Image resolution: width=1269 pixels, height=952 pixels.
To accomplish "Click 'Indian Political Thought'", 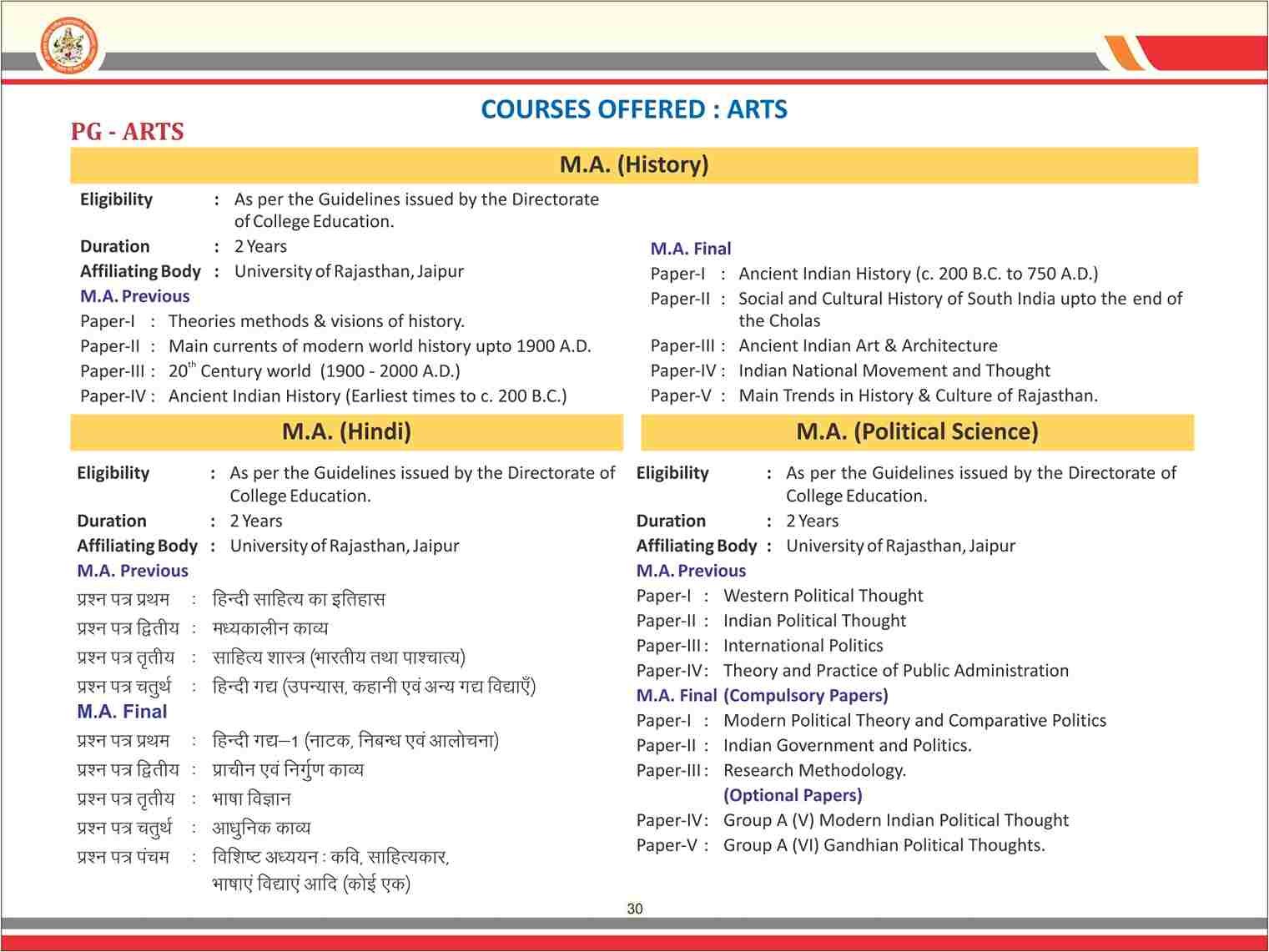I will (x=814, y=621).
